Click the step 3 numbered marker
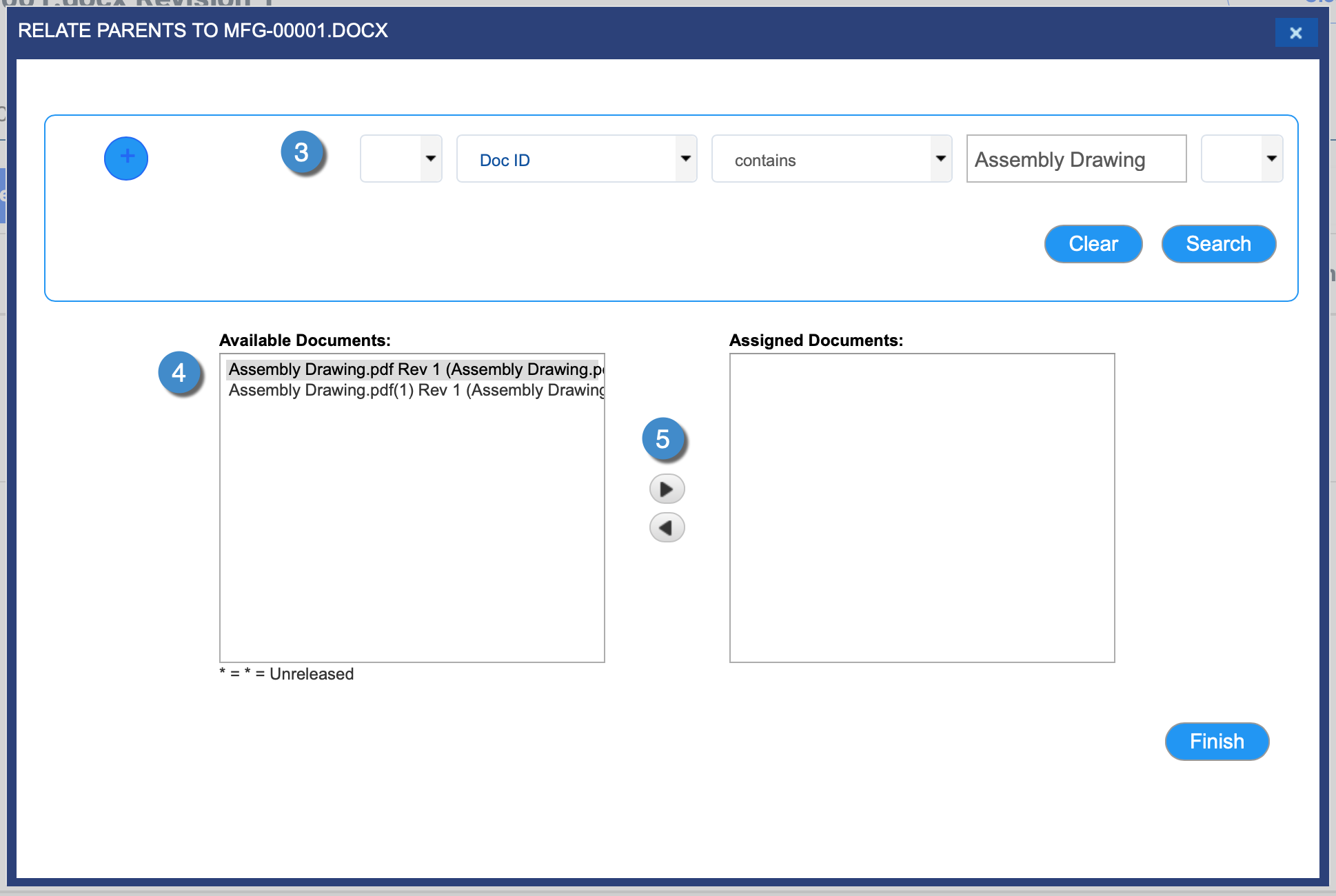 point(302,152)
